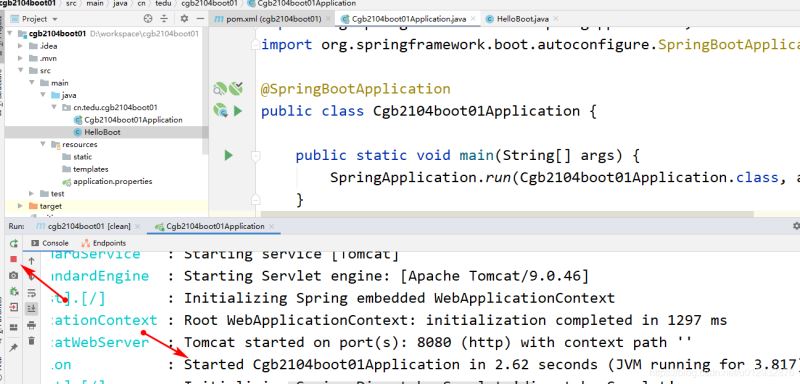Click the Spring bean gutter icon beside class

click(x=220, y=110)
